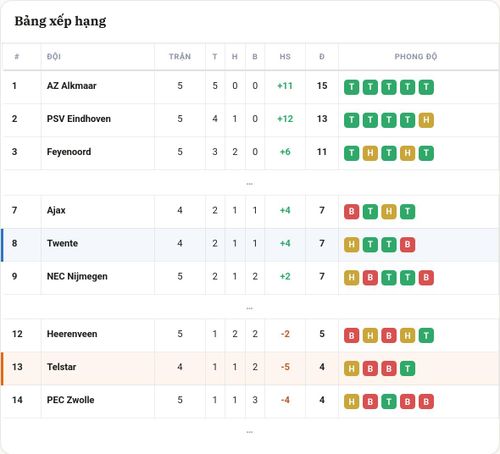Click NEC Nijmegen's yellow H form badge
This screenshot has height=454, width=500.
pyautogui.click(x=351, y=278)
